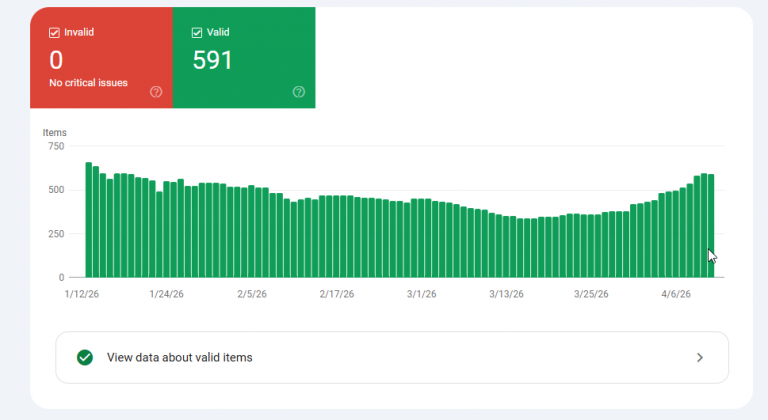The image size is (768, 420).
Task: Click the help icon on the Invalid card
Action: [156, 92]
